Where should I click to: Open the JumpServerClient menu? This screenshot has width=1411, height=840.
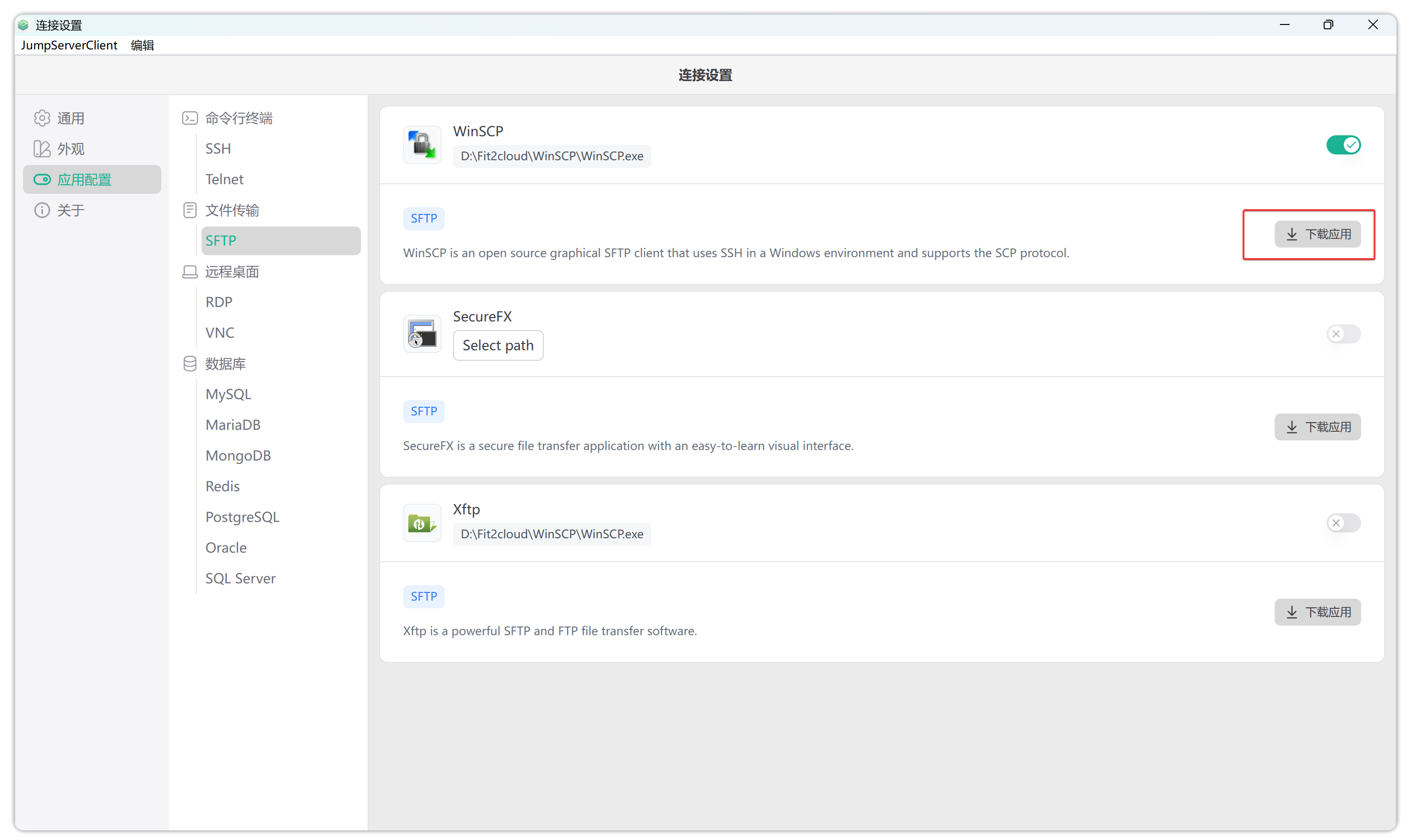69,45
